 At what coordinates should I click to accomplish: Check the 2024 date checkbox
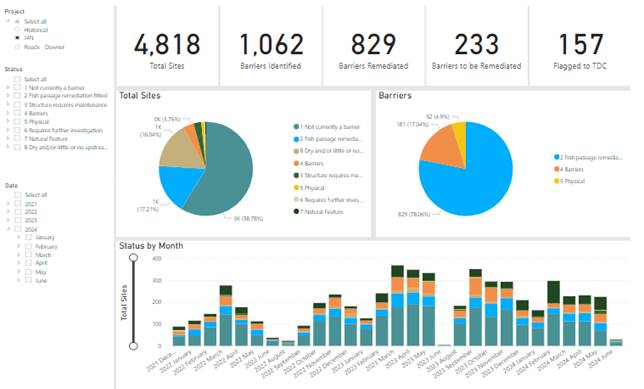[x=18, y=229]
